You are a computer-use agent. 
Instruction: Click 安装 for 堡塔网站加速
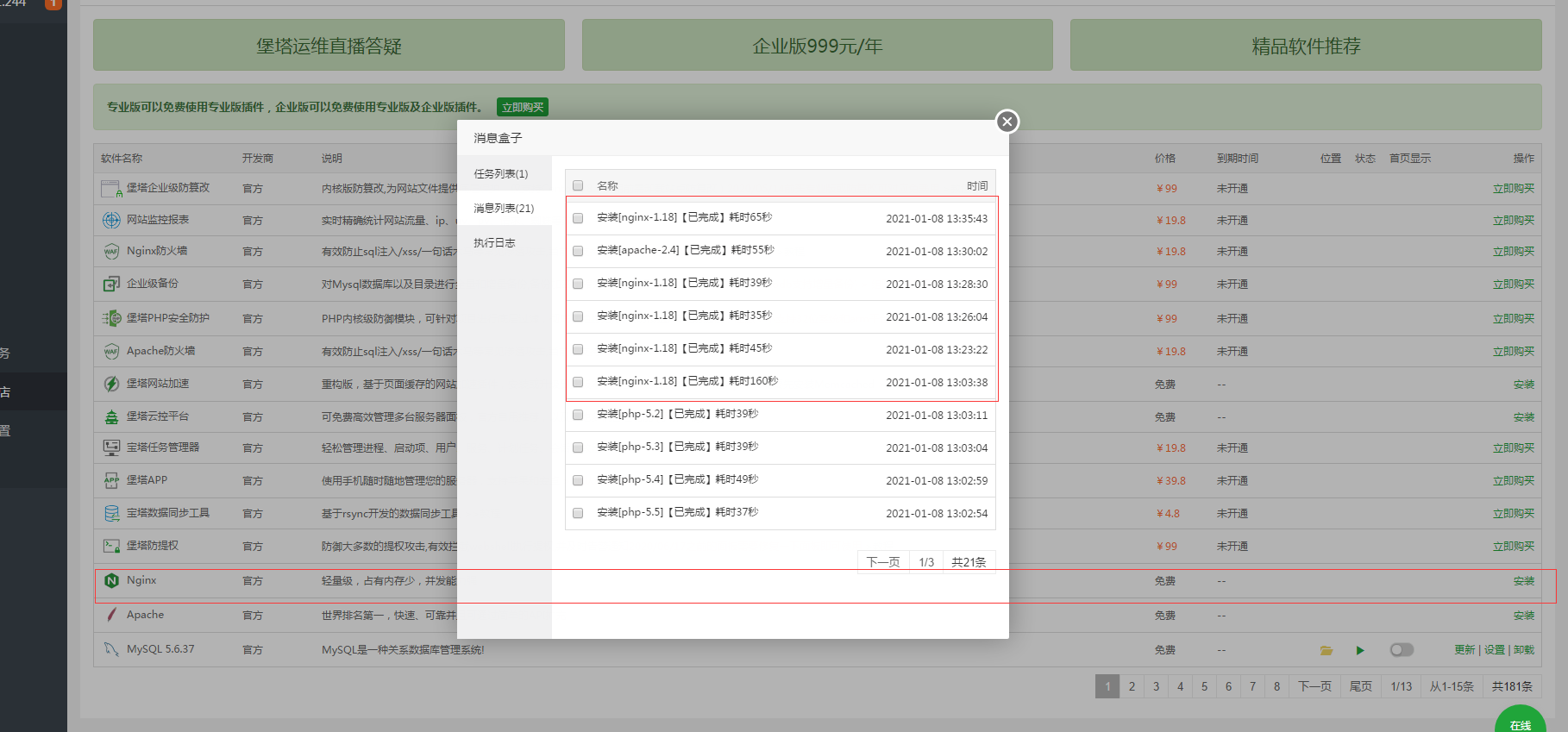1524,385
